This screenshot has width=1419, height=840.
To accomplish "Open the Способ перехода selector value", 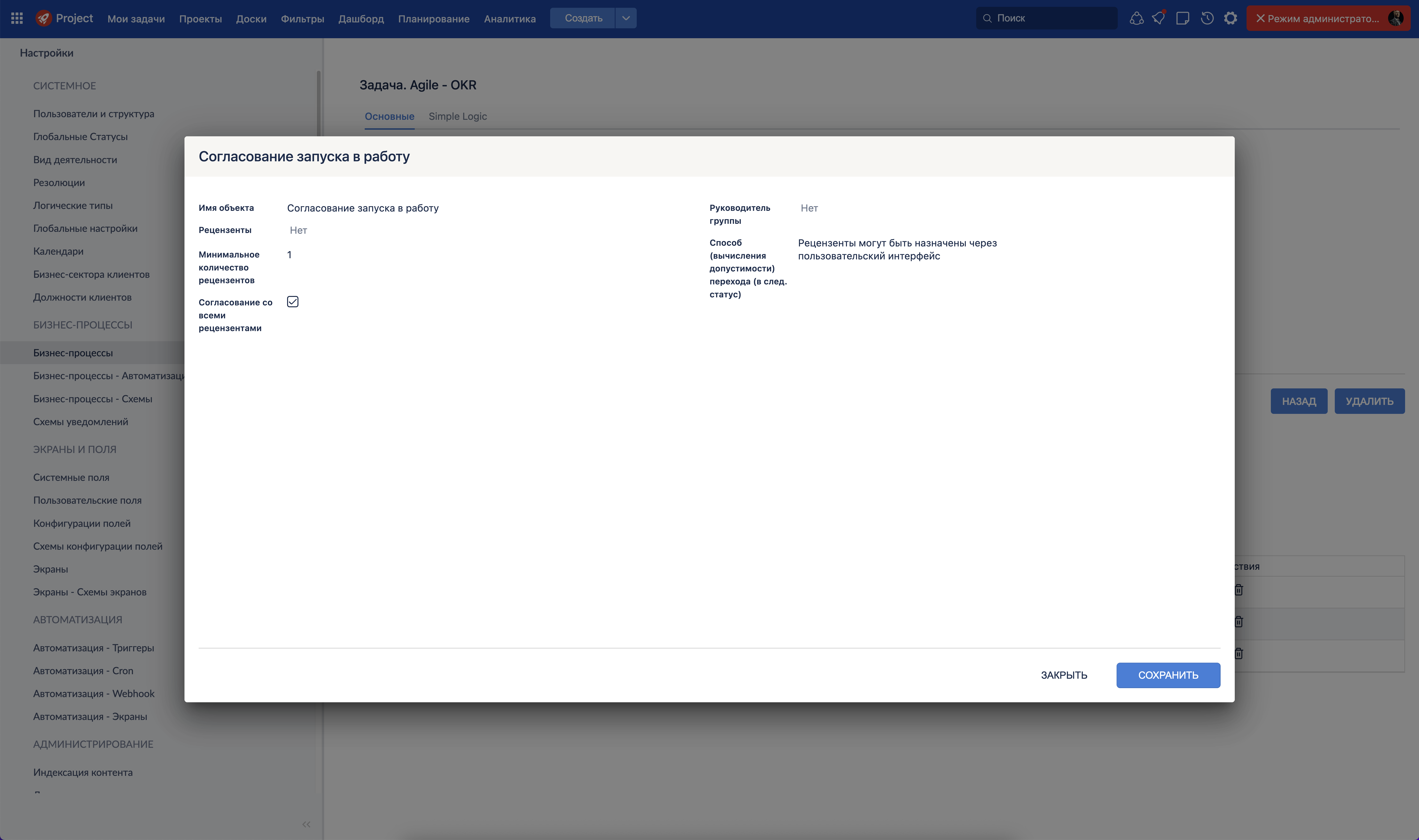I will point(897,250).
